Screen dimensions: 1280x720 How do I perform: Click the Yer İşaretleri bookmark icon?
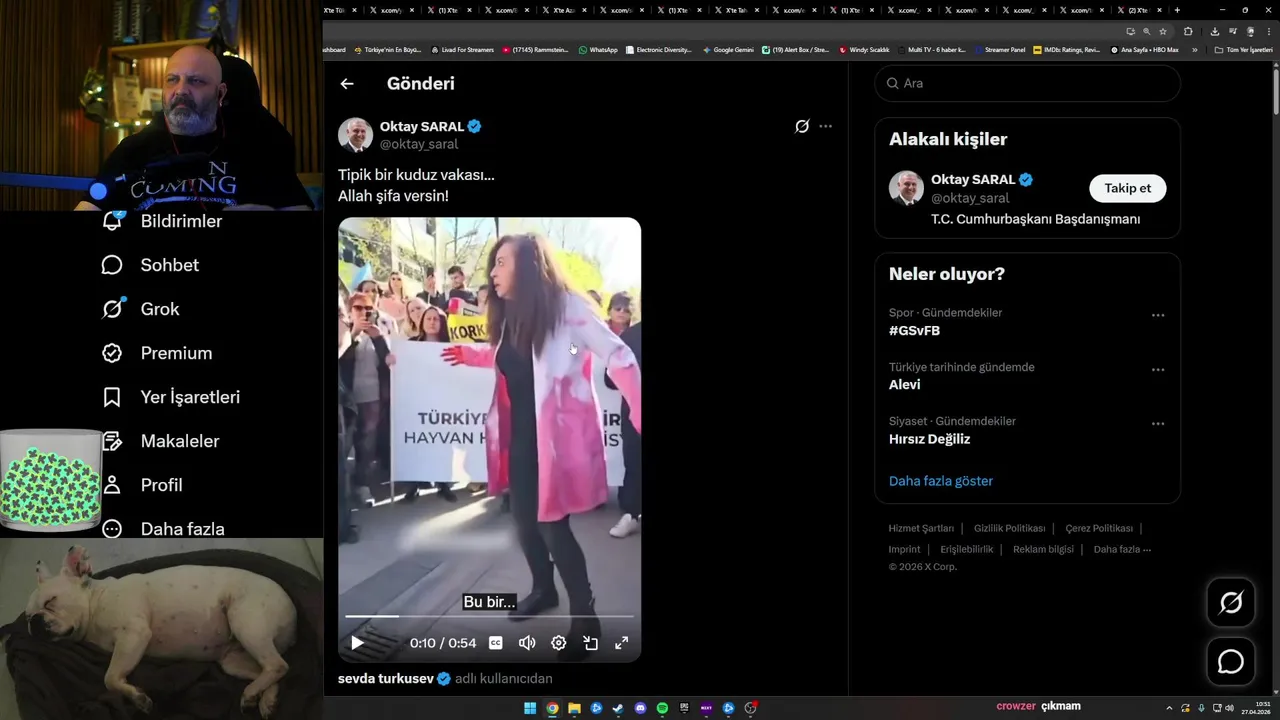click(x=112, y=397)
